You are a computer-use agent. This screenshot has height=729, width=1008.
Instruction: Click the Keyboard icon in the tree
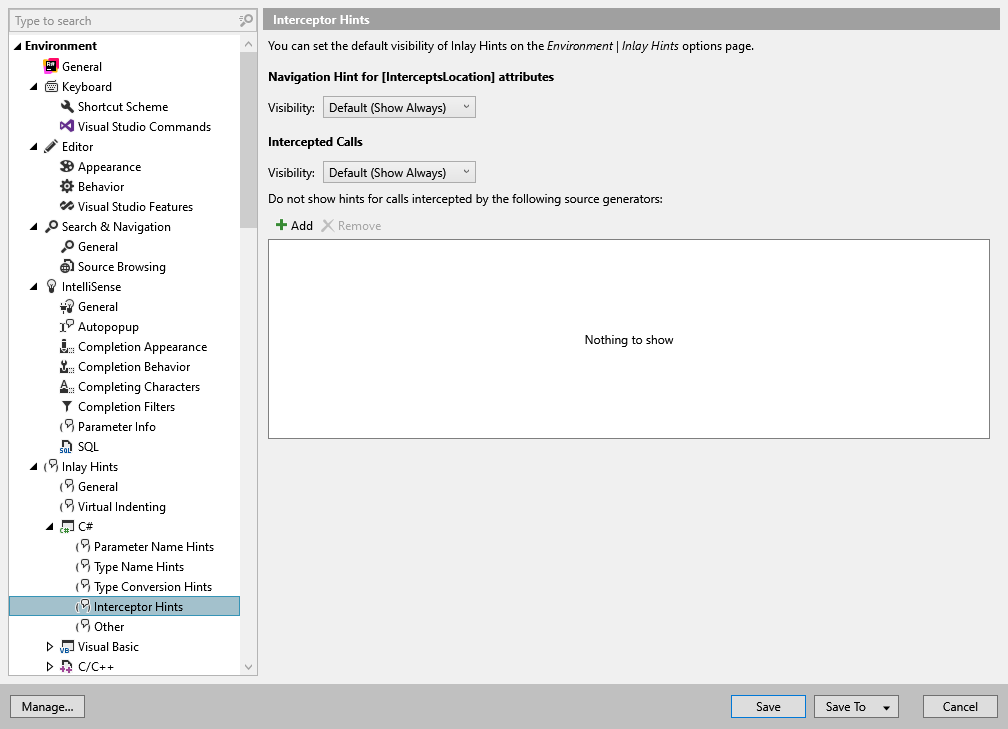click(x=51, y=87)
